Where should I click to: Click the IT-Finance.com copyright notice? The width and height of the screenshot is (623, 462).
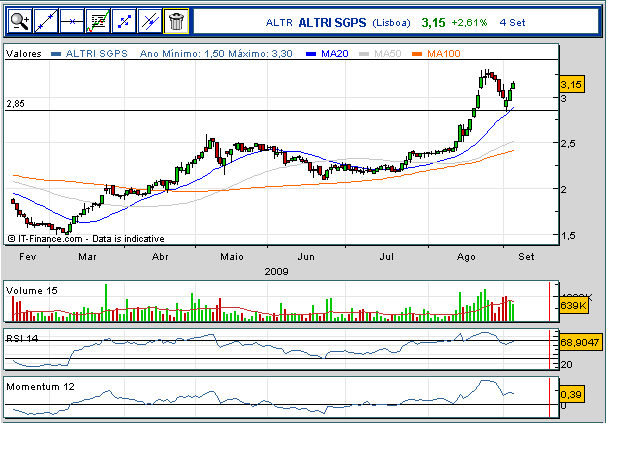(86, 239)
